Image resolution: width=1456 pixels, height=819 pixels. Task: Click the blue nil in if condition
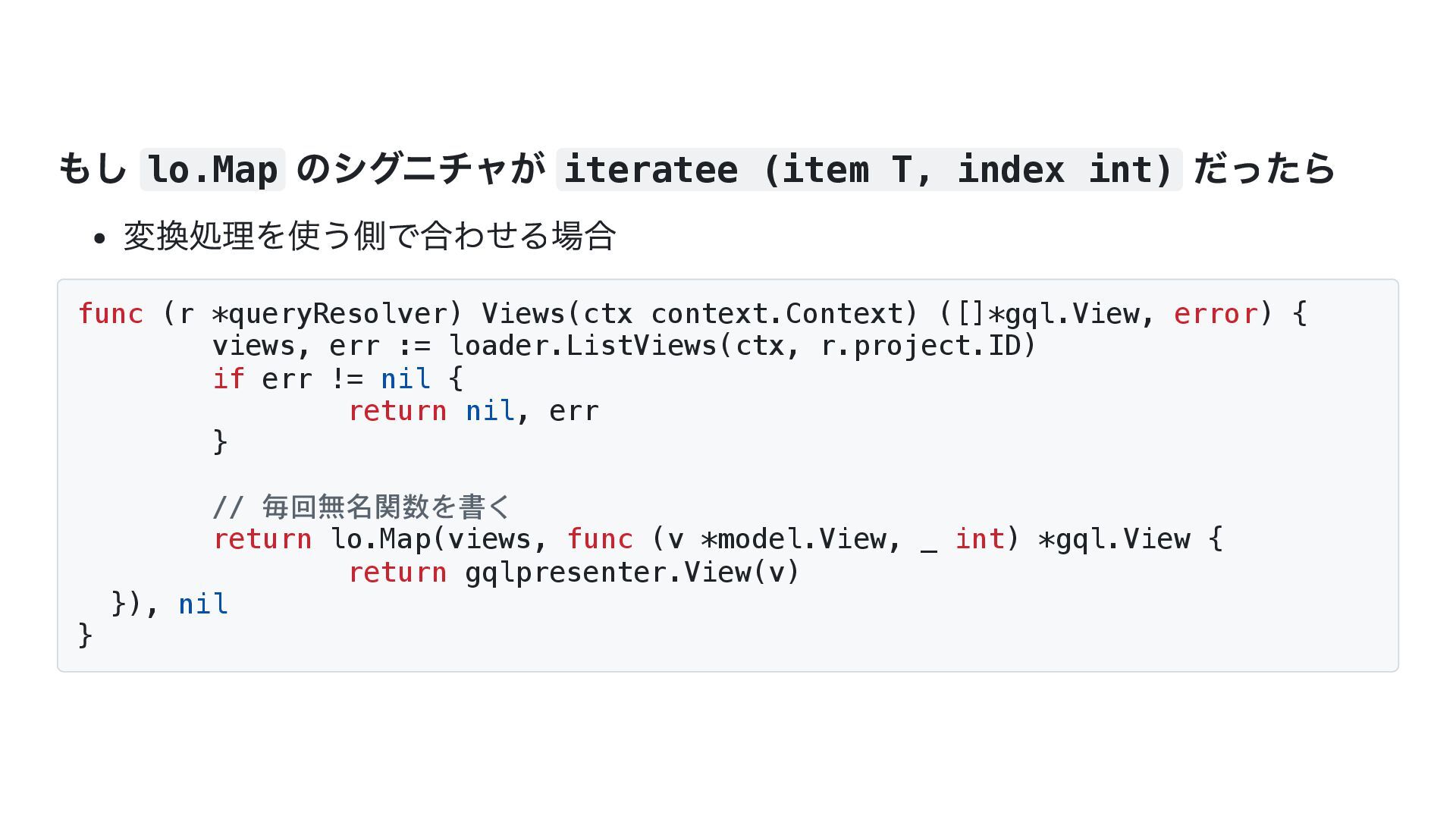point(406,378)
